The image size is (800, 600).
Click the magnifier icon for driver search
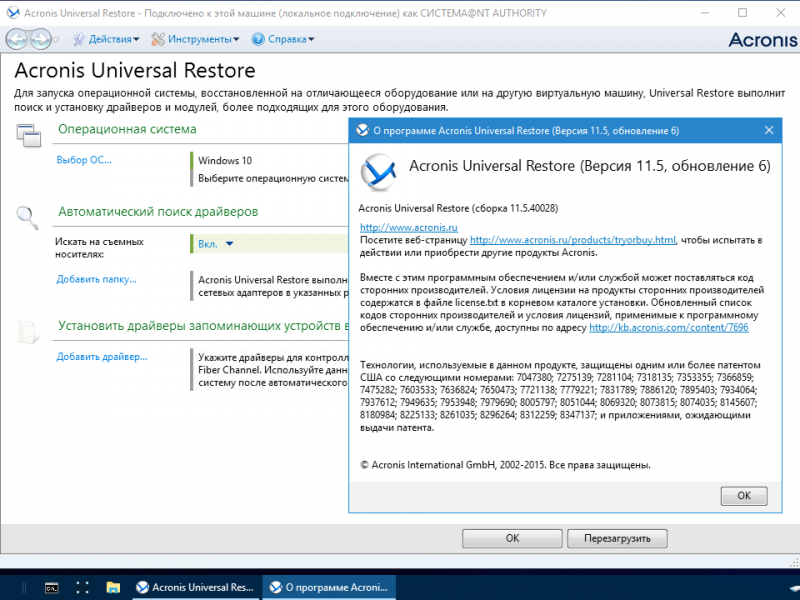point(27,218)
